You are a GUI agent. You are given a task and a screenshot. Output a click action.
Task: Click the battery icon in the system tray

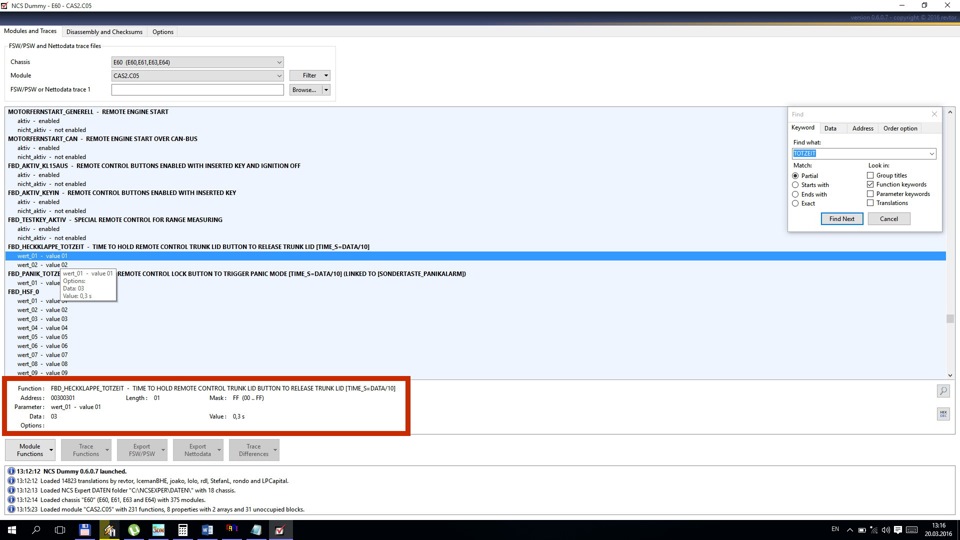[x=861, y=530]
